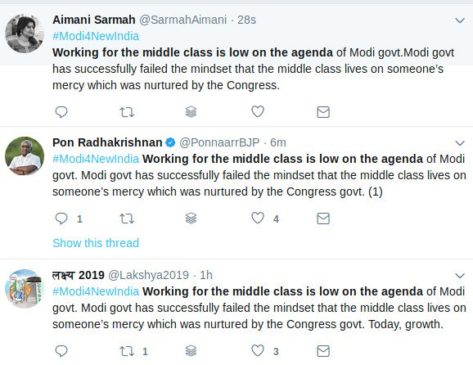Open options chevron on Pon Radhakrishnan's tweet

[x=460, y=143]
